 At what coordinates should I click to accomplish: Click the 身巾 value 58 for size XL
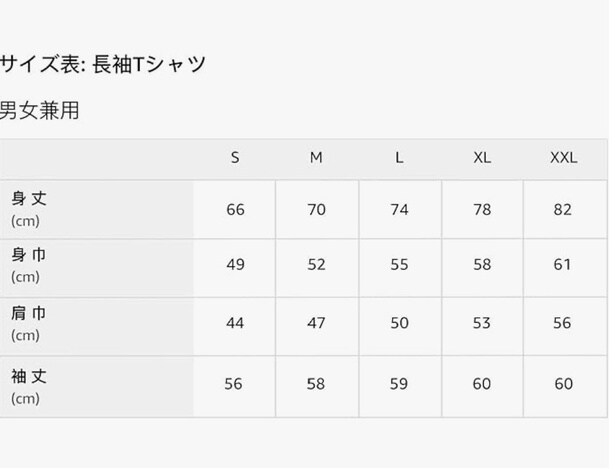tap(481, 265)
